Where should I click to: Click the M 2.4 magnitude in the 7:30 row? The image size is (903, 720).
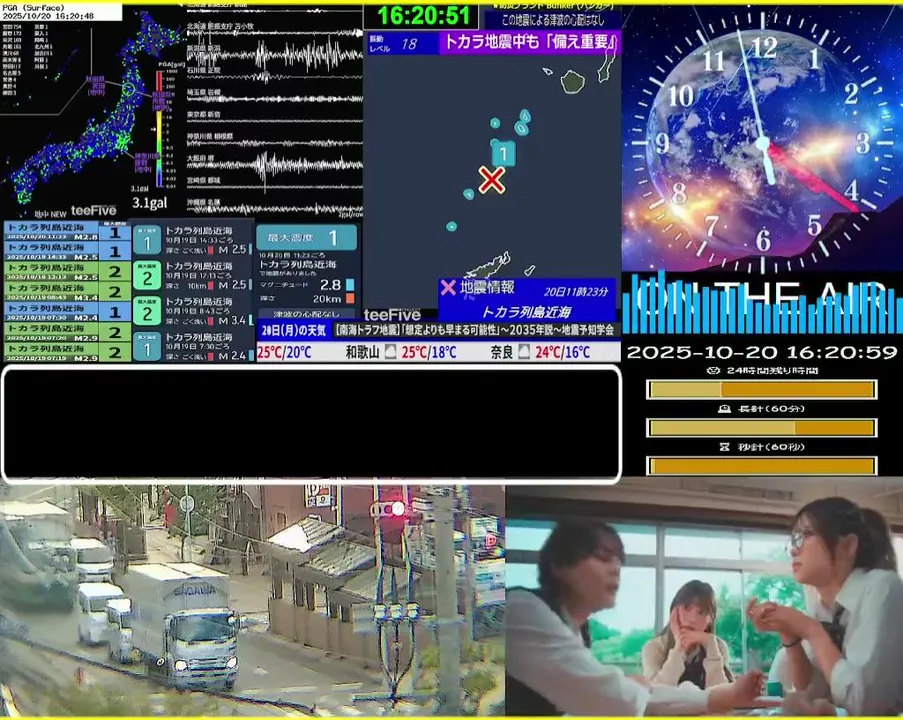pos(232,356)
